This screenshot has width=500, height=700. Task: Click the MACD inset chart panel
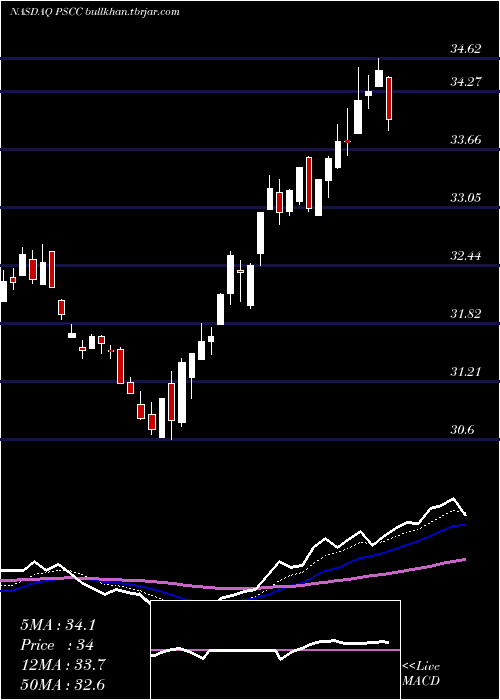click(275, 650)
